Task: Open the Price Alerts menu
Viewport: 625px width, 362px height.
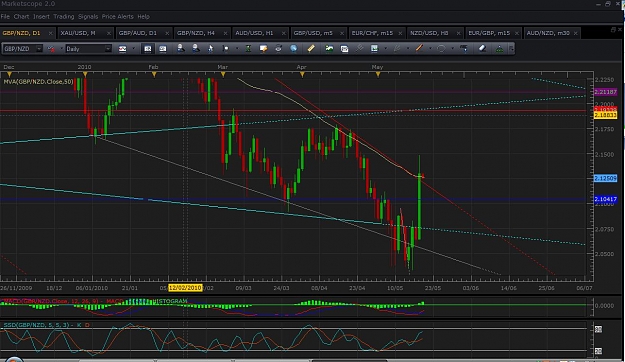Action: (118, 16)
